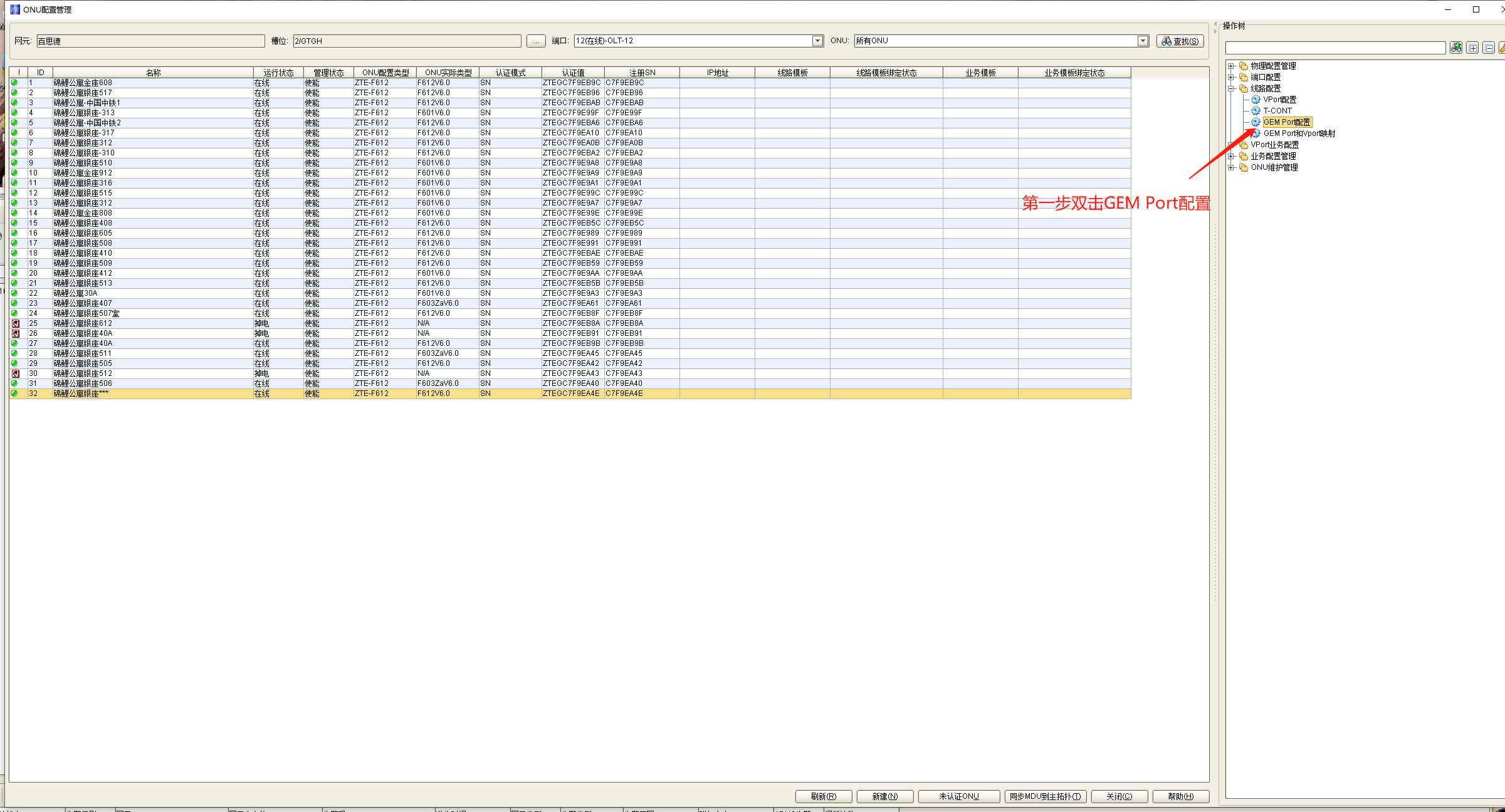Image resolution: width=1505 pixels, height=812 pixels.
Task: Click the gear icon beside T-CONT
Action: pyautogui.click(x=1256, y=111)
